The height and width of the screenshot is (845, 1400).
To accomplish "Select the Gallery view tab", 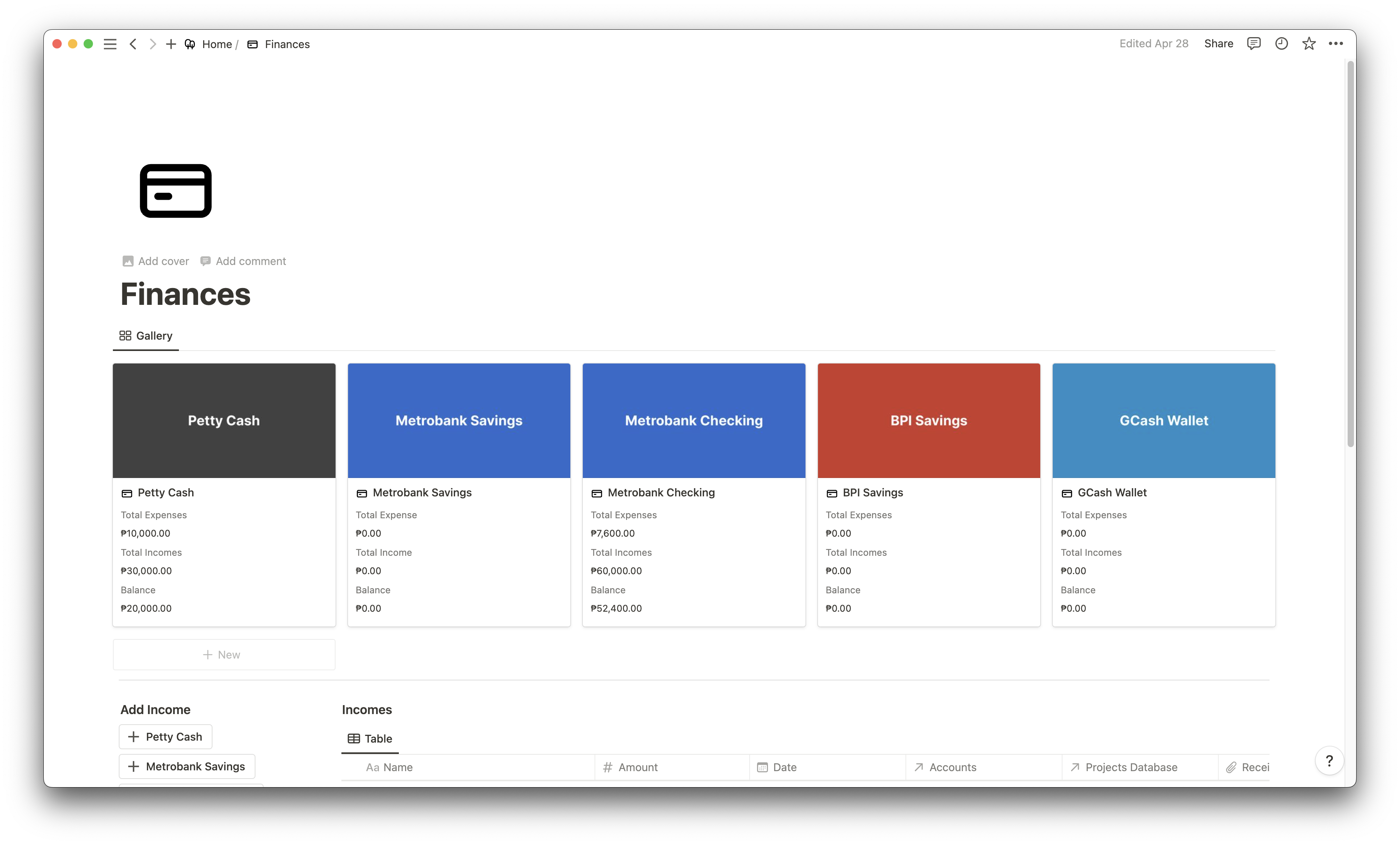I will click(146, 335).
